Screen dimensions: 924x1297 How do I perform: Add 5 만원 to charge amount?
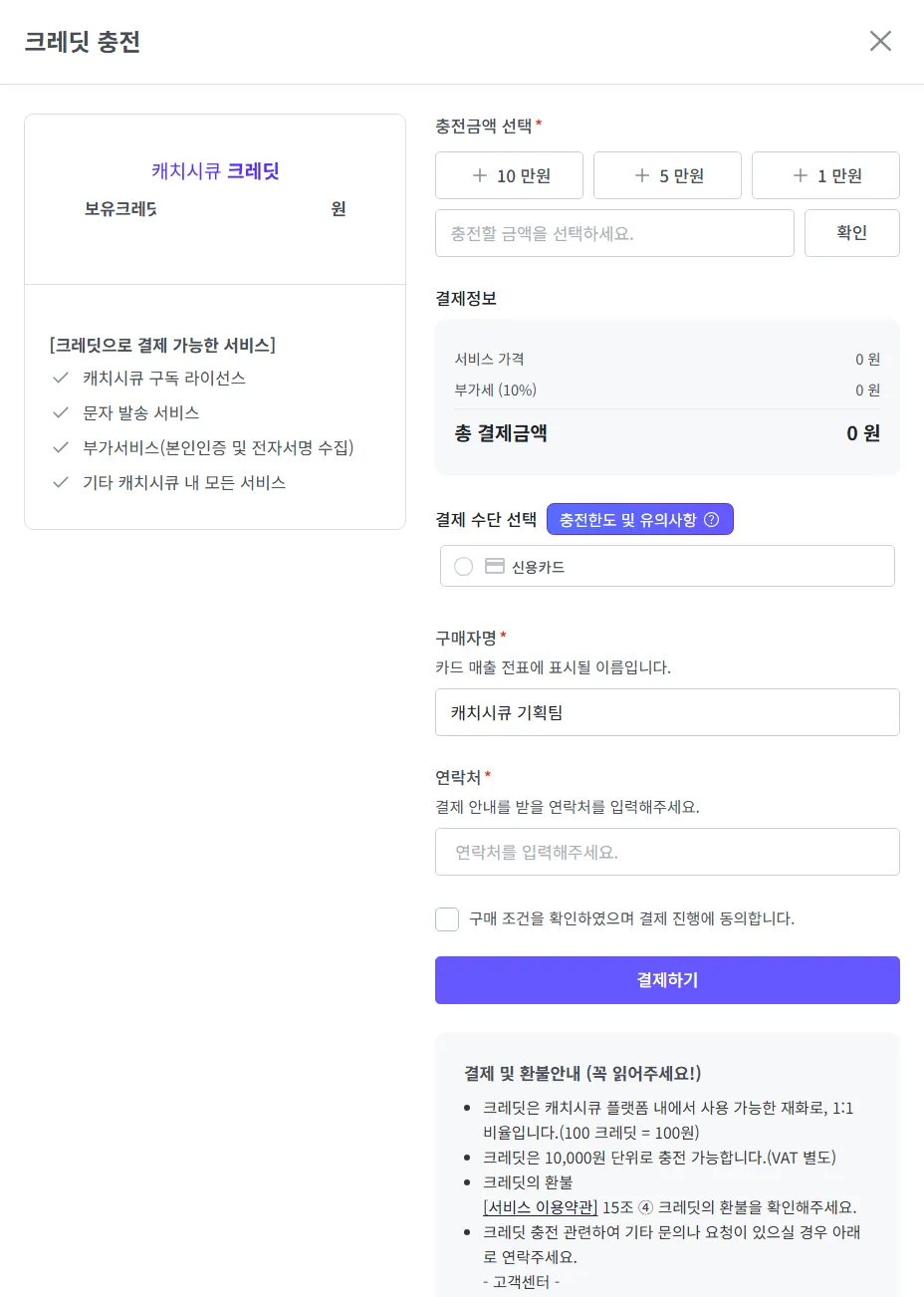[668, 175]
